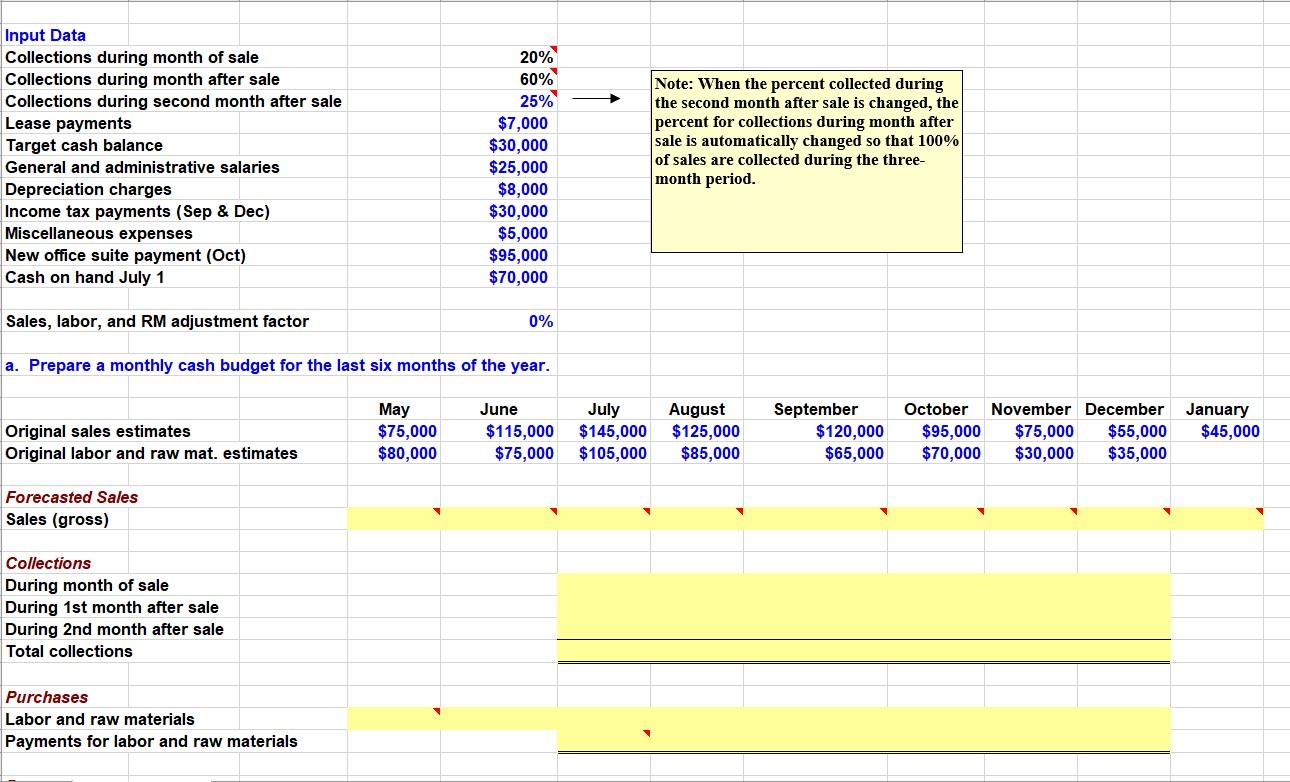Click the "Depreciation charges" label
This screenshot has width=1290, height=782.
point(89,189)
